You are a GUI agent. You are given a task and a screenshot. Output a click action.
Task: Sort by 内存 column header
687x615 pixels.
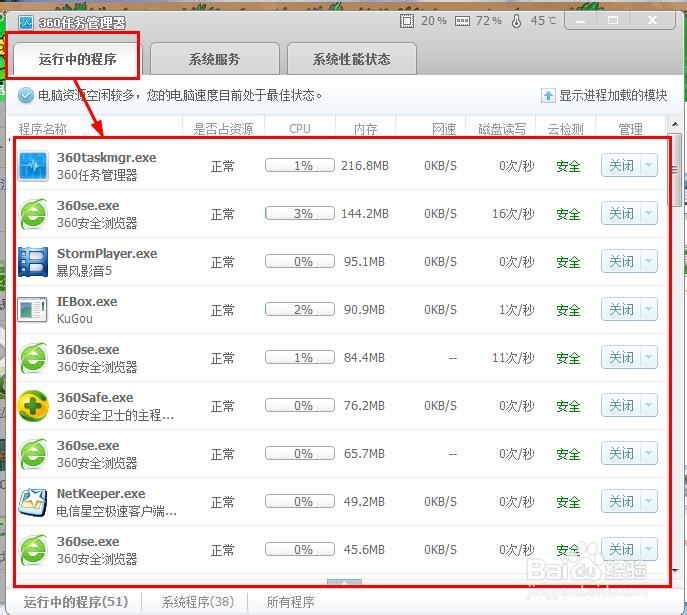pyautogui.click(x=365, y=129)
